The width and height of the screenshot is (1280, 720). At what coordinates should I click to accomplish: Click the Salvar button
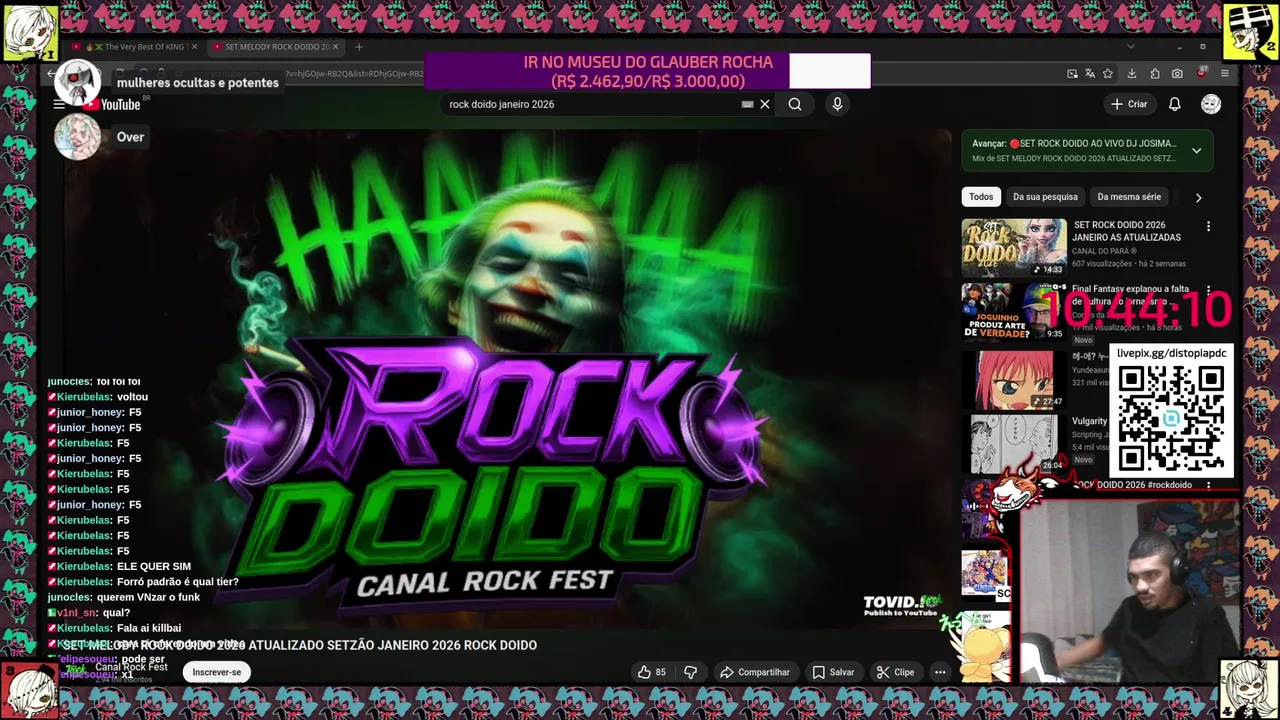tap(833, 672)
